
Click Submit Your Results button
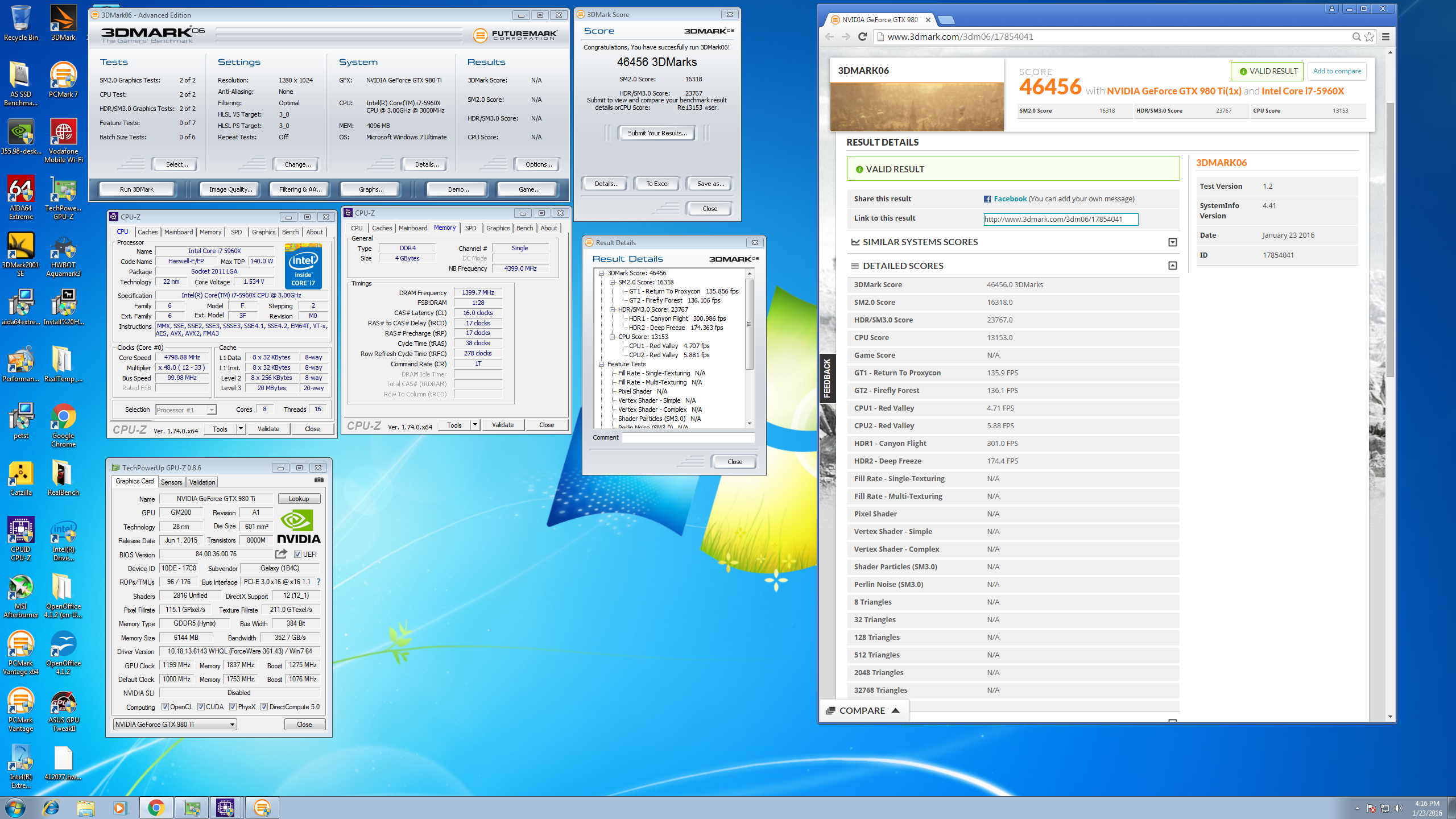pyautogui.click(x=657, y=133)
